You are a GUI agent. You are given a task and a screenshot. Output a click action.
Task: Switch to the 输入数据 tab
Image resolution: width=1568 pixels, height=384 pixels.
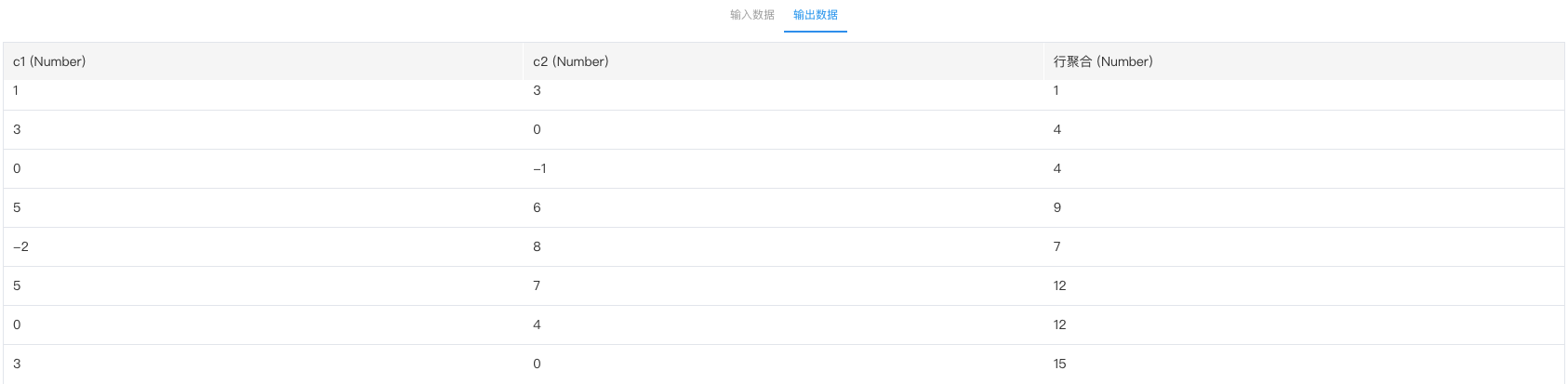[x=751, y=15]
